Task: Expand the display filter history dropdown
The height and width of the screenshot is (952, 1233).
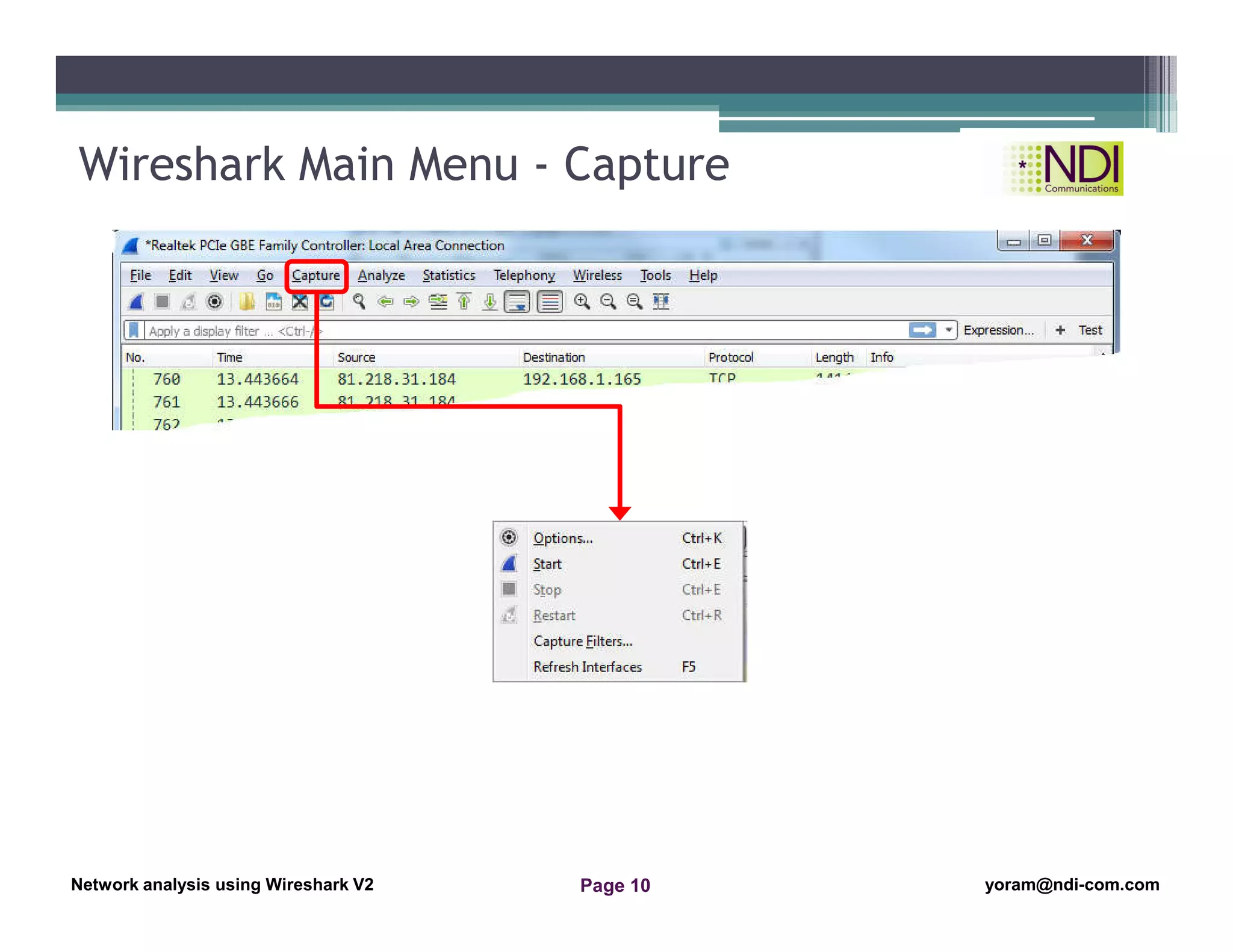Action: click(948, 330)
